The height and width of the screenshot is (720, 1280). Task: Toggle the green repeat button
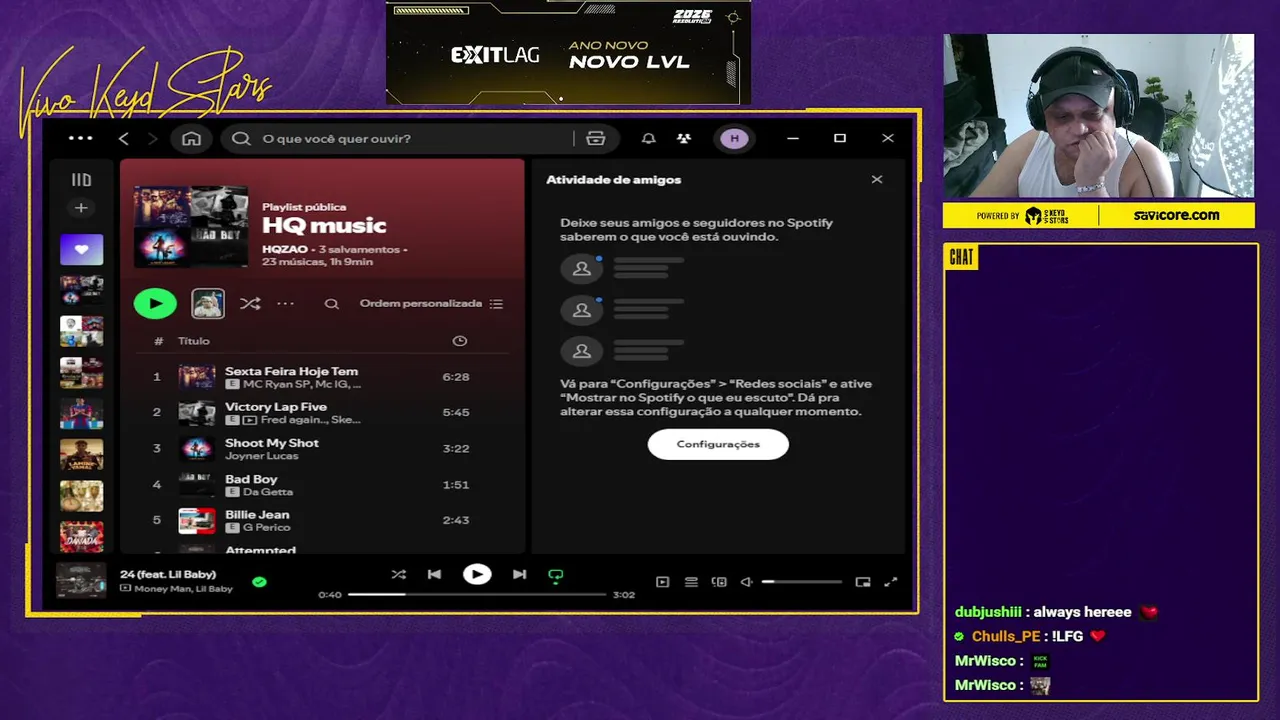click(556, 575)
